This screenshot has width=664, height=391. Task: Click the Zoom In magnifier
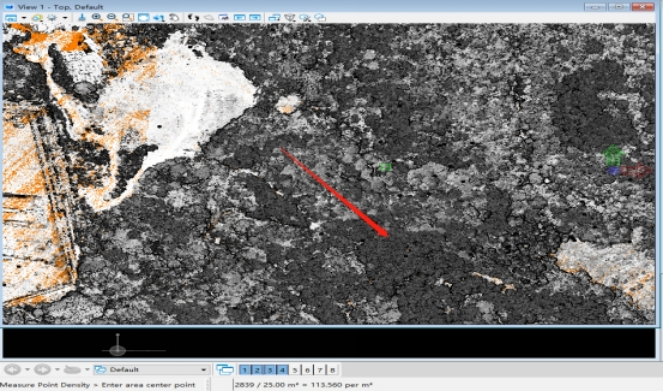[x=97, y=17]
